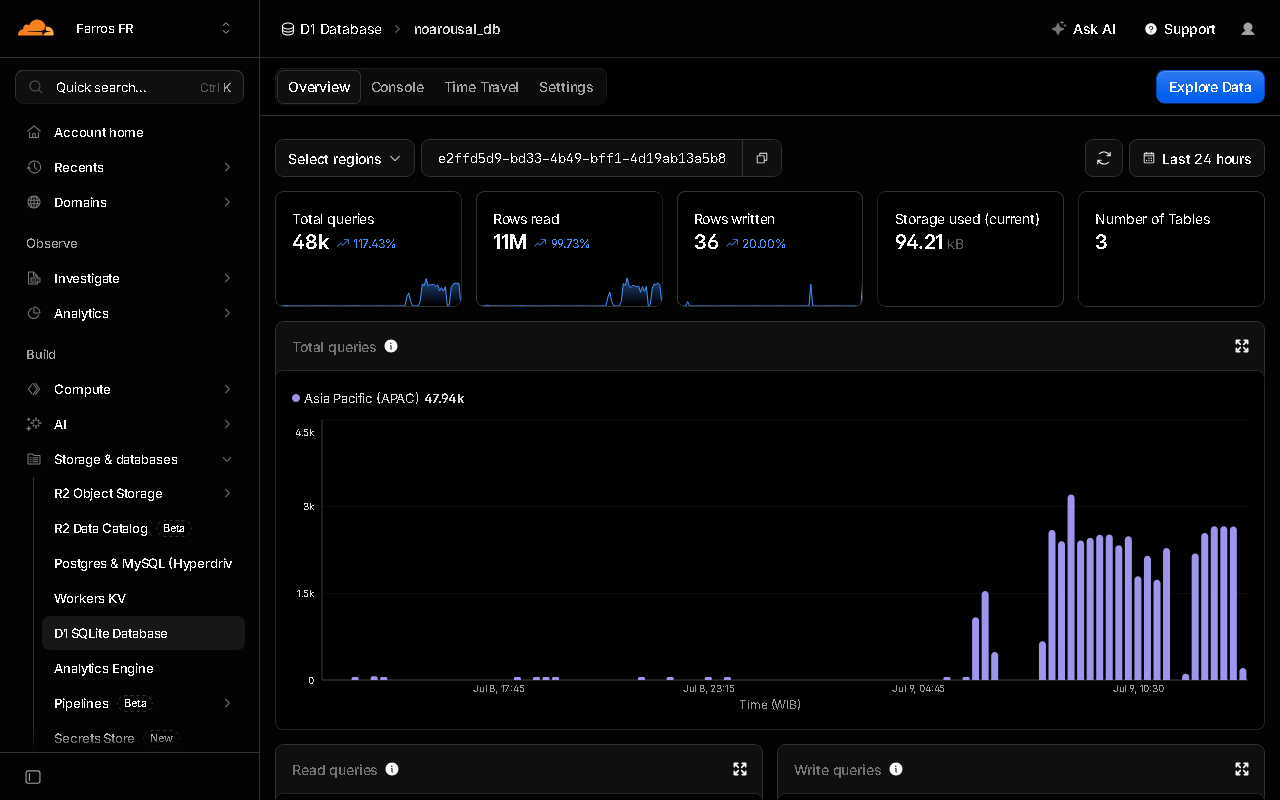Open Pipelines
Screen dimensions: 1280x800
pos(81,703)
